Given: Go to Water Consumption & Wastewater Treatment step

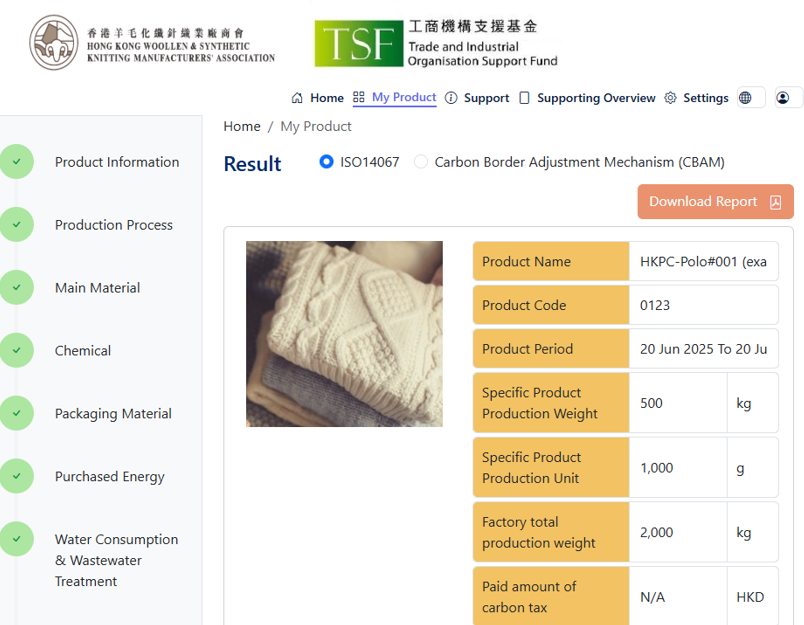Looking at the screenshot, I should pos(116,560).
